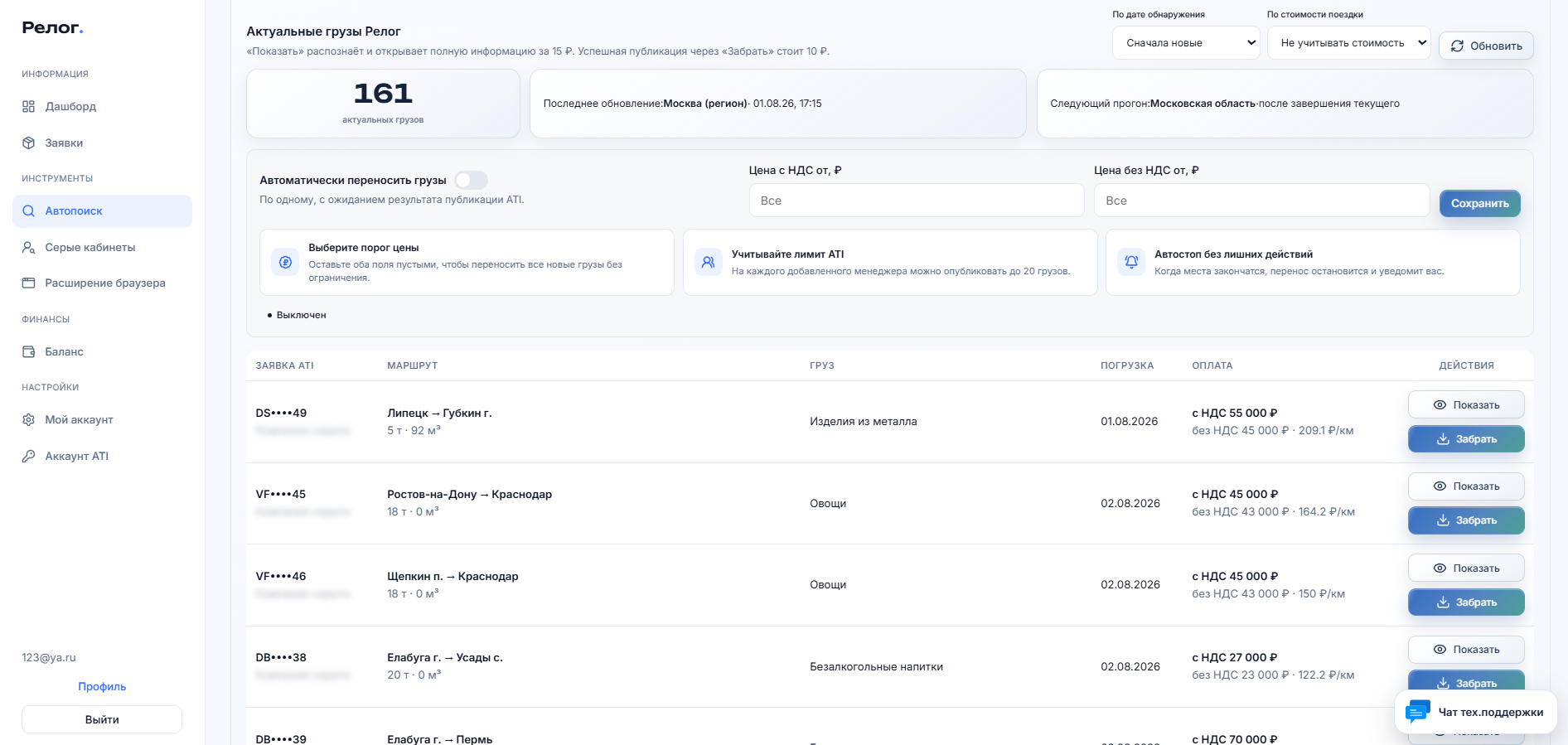
Task: Click the bell icon beside Автостоп без лишних действий
Action: click(x=1131, y=263)
